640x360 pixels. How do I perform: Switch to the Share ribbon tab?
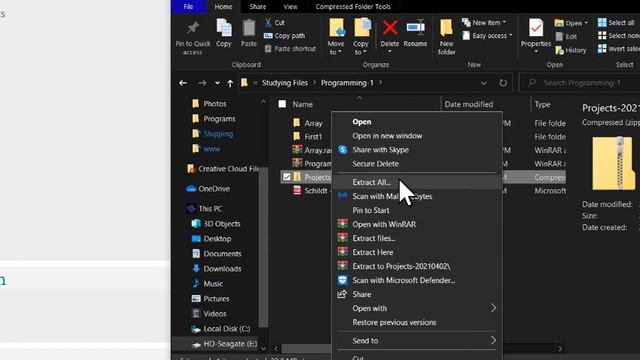(x=258, y=7)
